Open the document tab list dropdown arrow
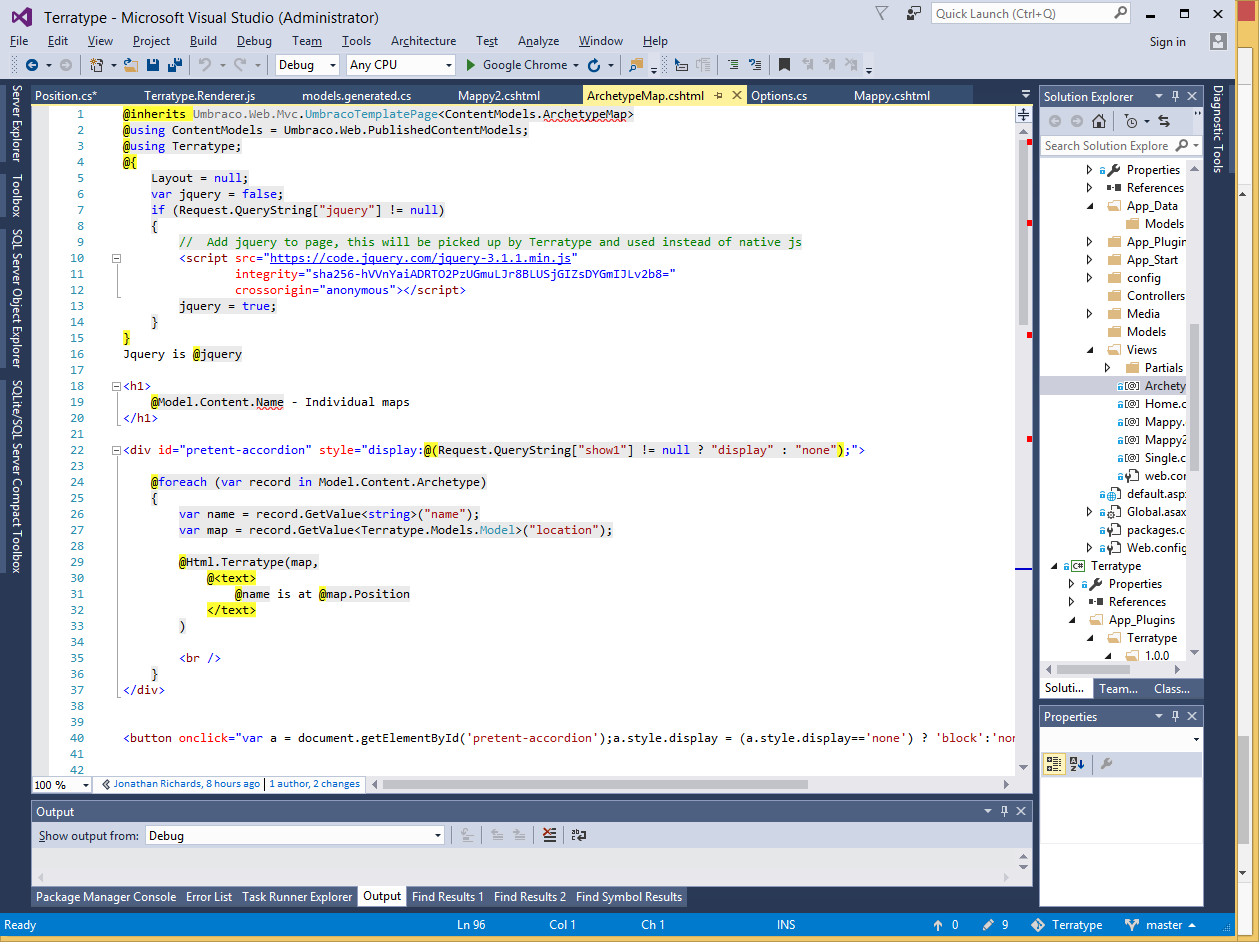This screenshot has height=942, width=1259. 1025,96
